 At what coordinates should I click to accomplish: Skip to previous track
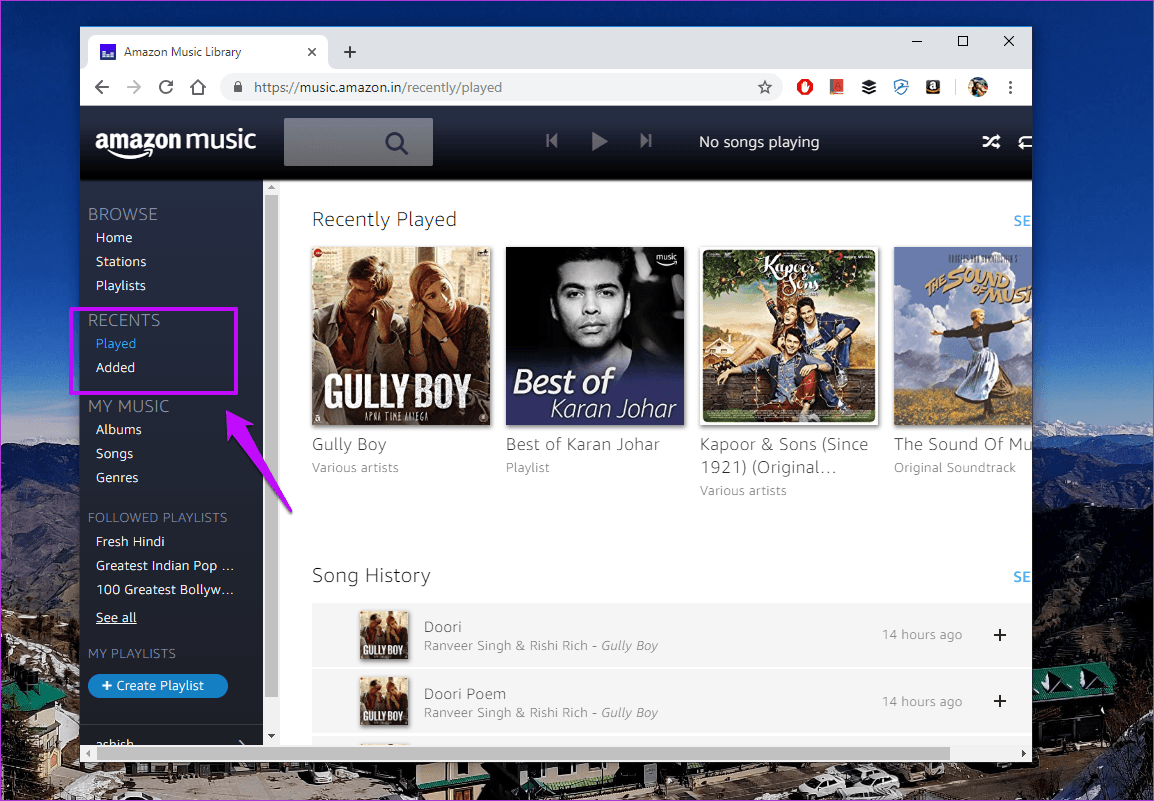point(552,141)
